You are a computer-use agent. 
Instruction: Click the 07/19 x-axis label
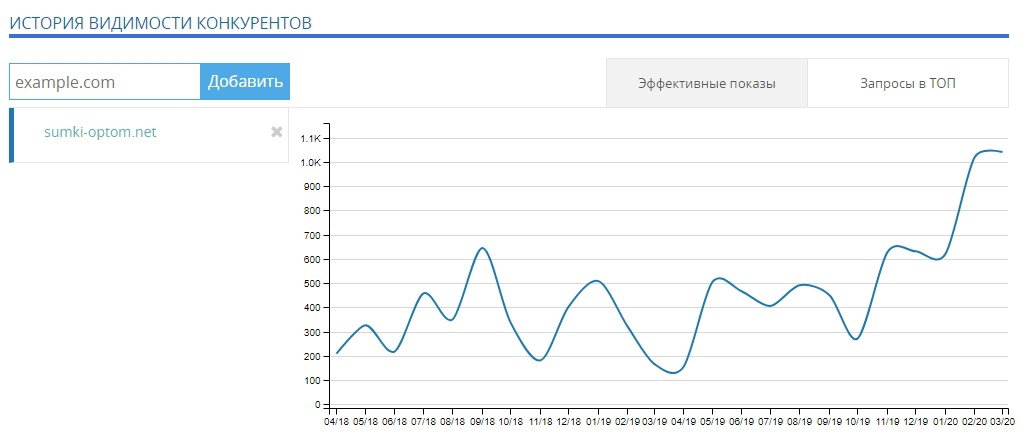(x=770, y=423)
